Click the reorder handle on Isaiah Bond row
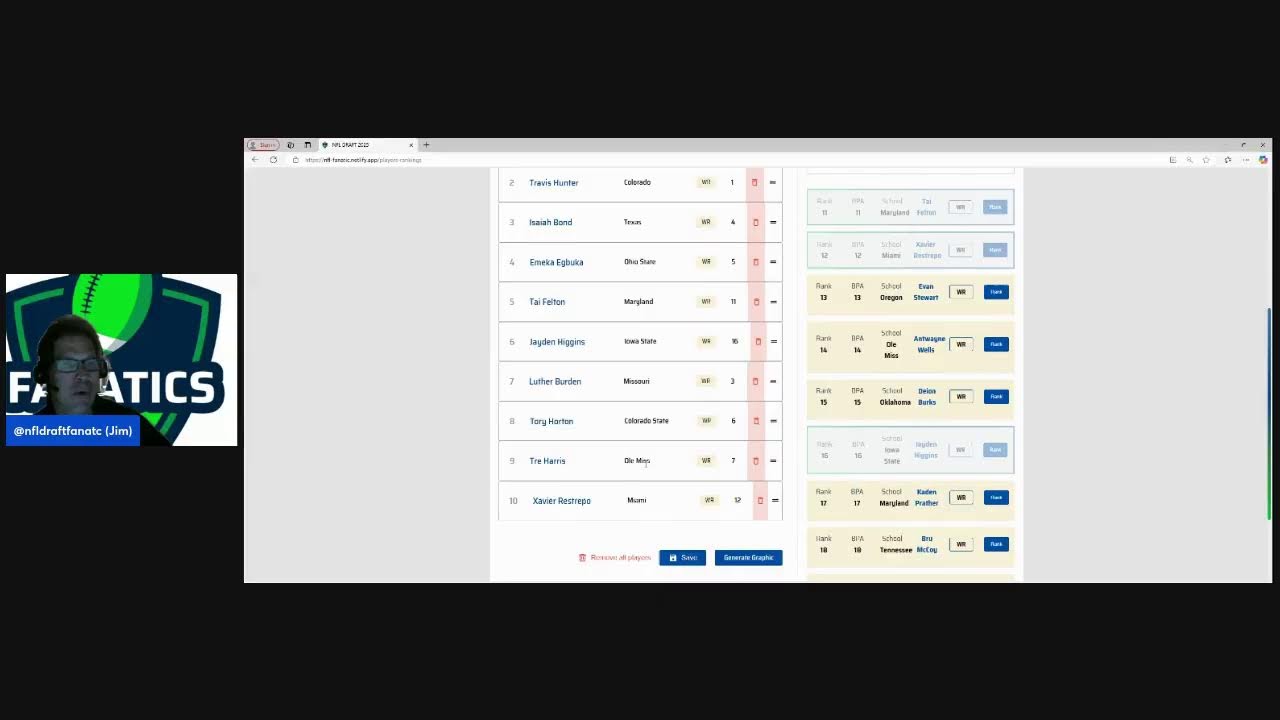 coord(773,222)
